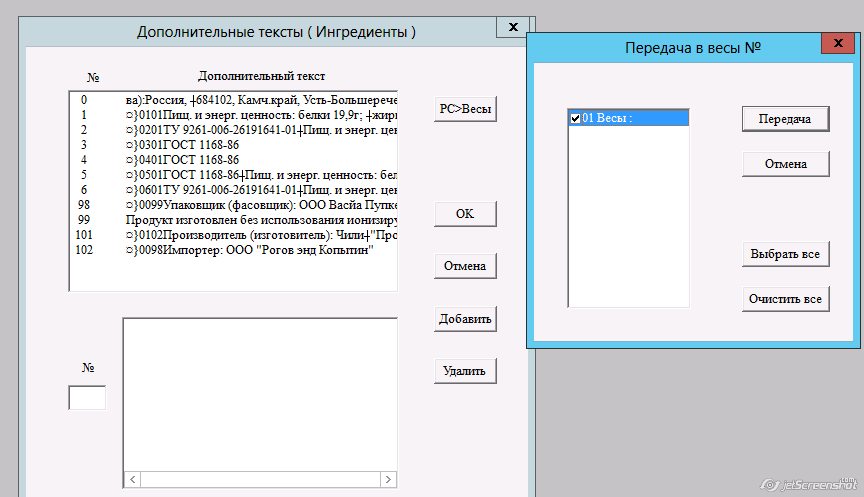Click the Добавить button
The height and width of the screenshot is (497, 864).
click(x=465, y=319)
